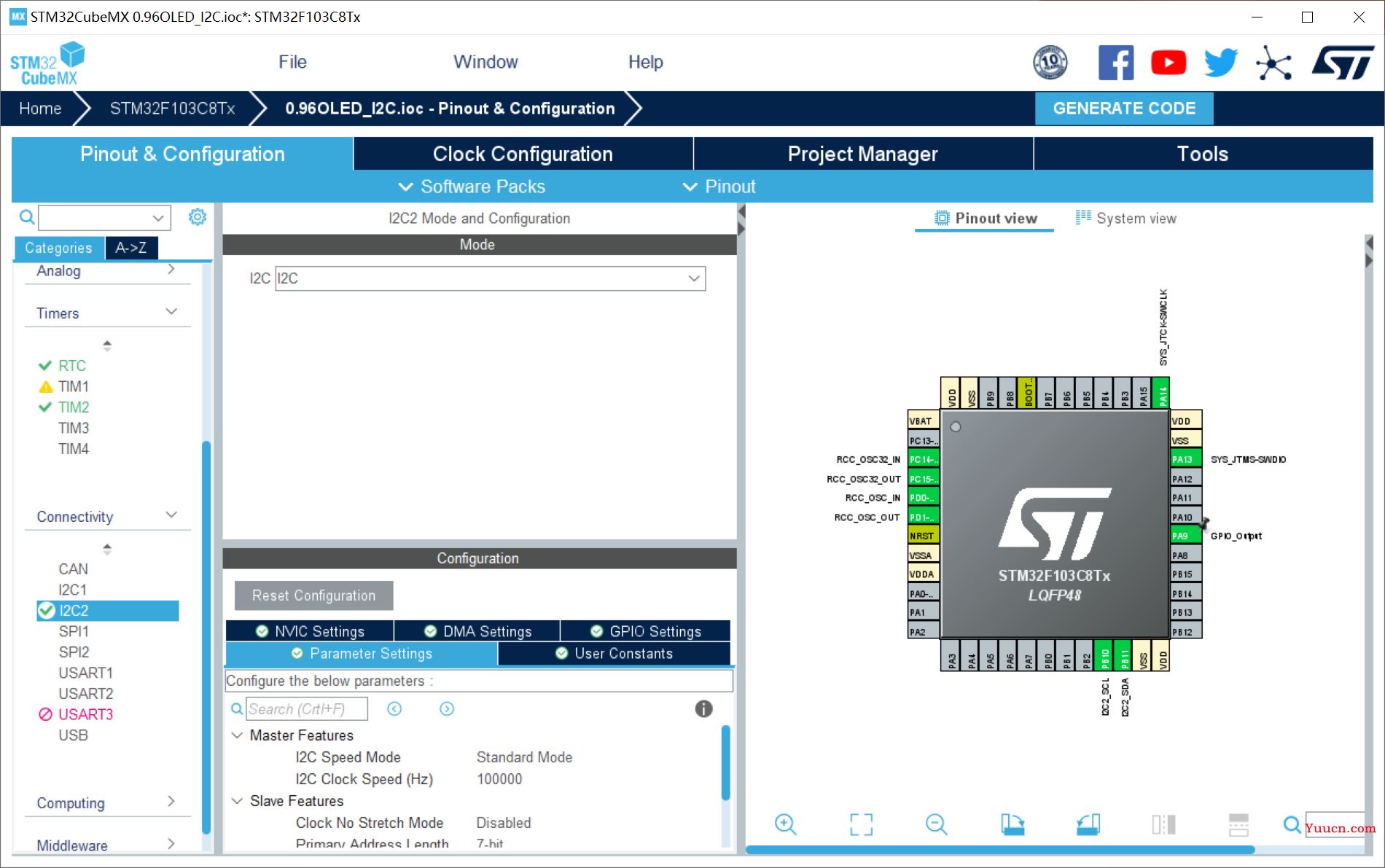Click the yellow NRST pin
Image resolution: width=1385 pixels, height=868 pixels.
[923, 536]
